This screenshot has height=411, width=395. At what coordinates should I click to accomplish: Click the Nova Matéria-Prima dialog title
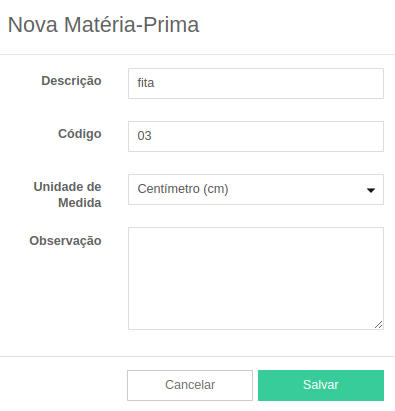pos(103,25)
